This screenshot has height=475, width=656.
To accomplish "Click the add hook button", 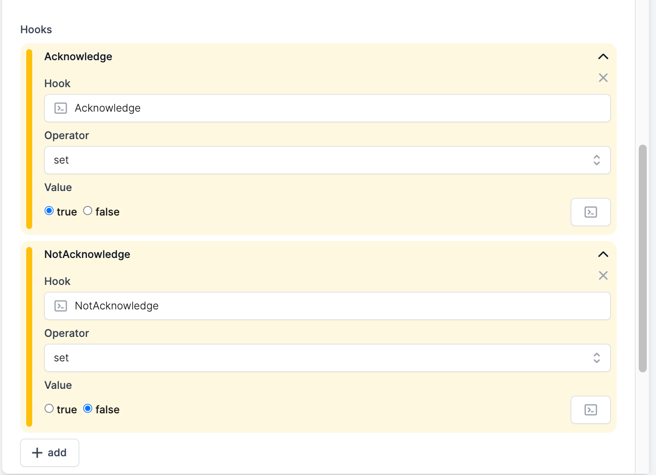I will pos(49,452).
